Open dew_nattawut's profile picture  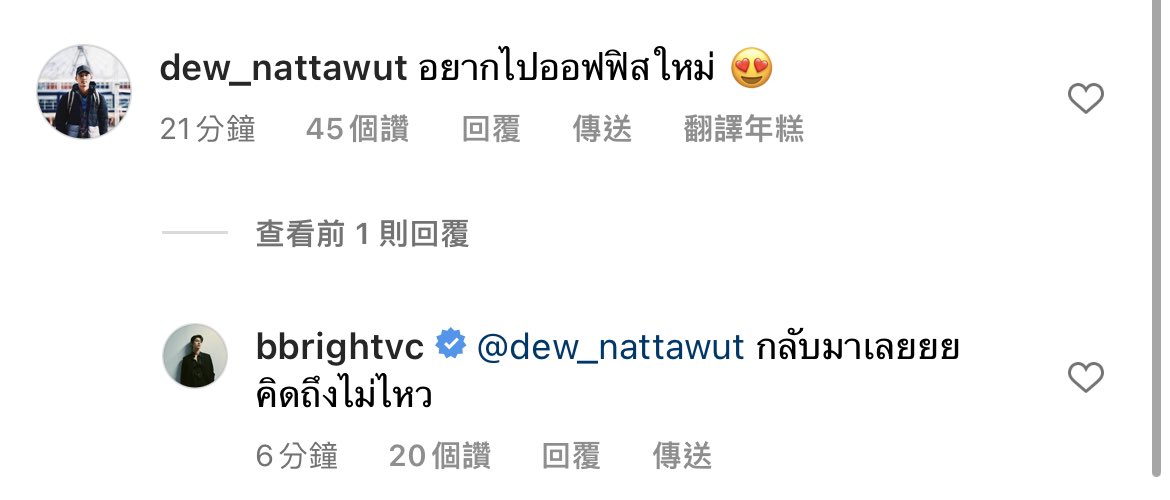tap(84, 91)
